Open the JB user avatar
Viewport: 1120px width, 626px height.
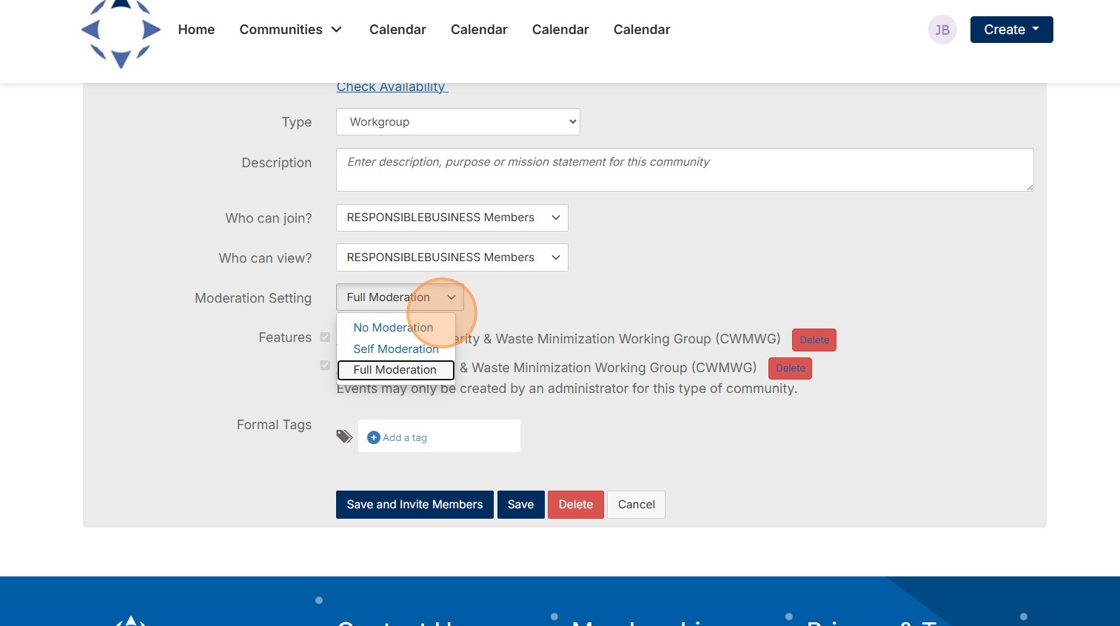942,30
